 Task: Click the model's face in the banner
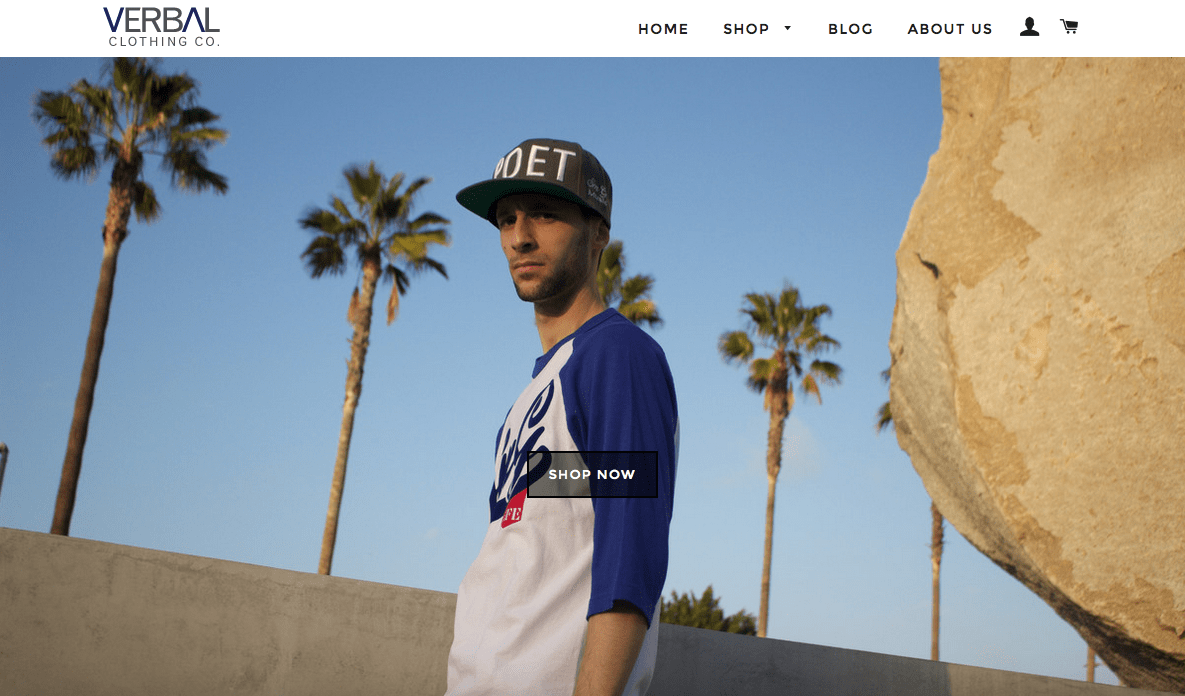tap(546, 249)
